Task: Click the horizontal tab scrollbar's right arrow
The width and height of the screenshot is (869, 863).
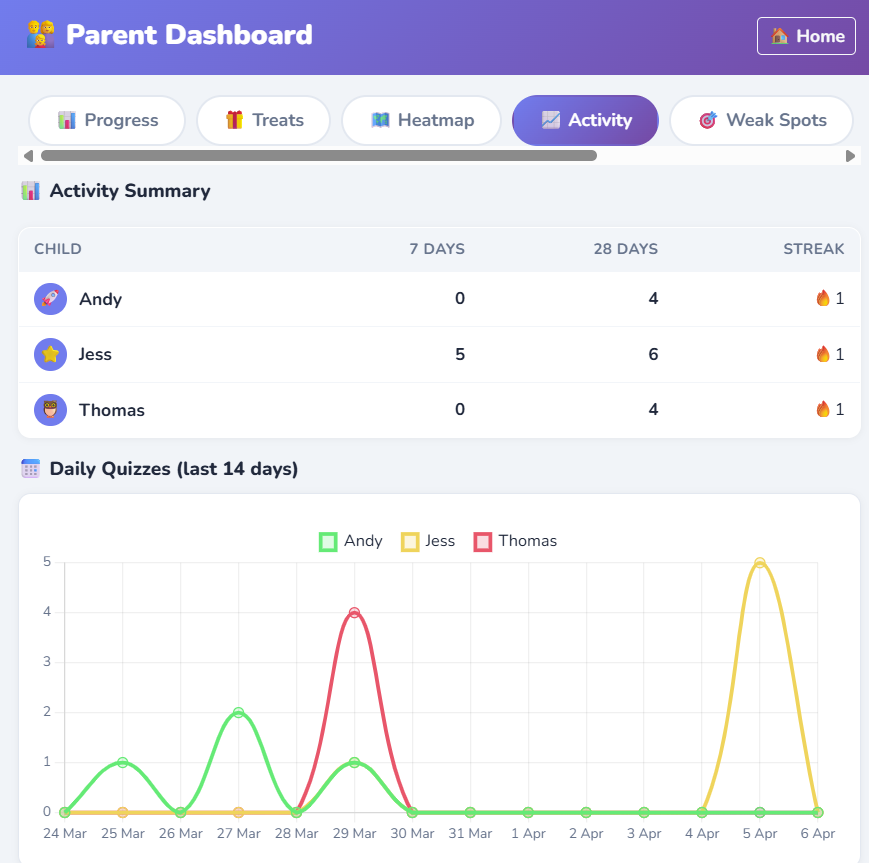Action: click(x=852, y=156)
